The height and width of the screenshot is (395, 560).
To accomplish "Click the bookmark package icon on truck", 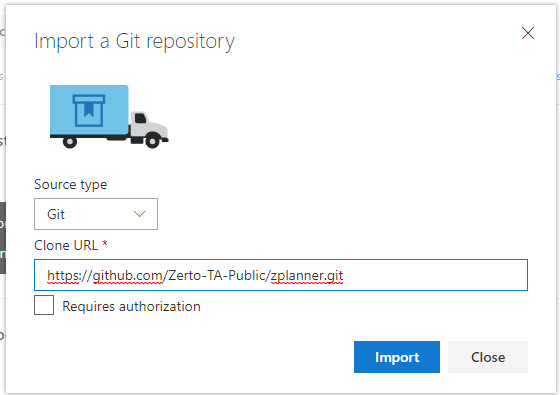I will [89, 110].
